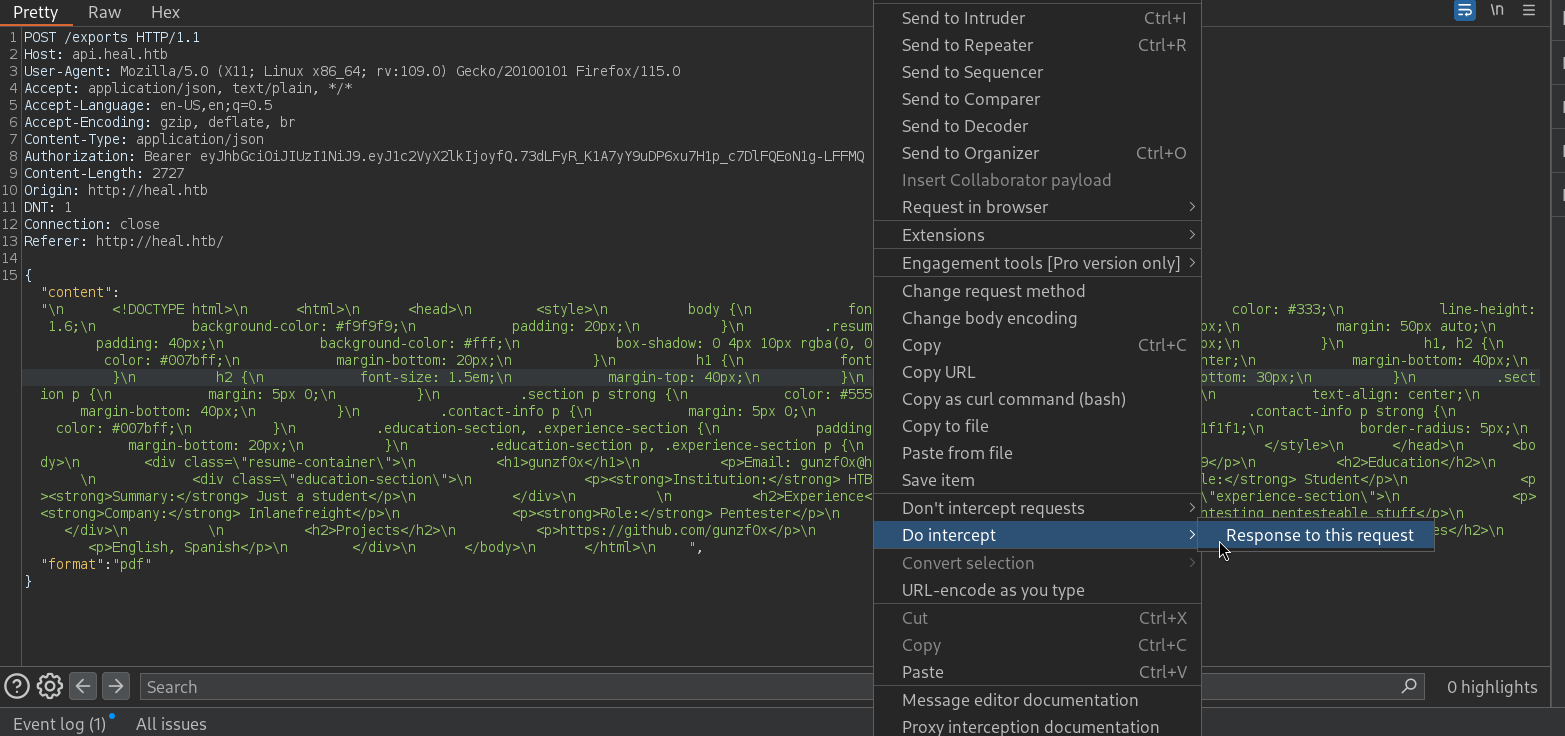The image size is (1565, 736).
Task: Click the magnifier icon in search bar
Action: click(x=1409, y=686)
